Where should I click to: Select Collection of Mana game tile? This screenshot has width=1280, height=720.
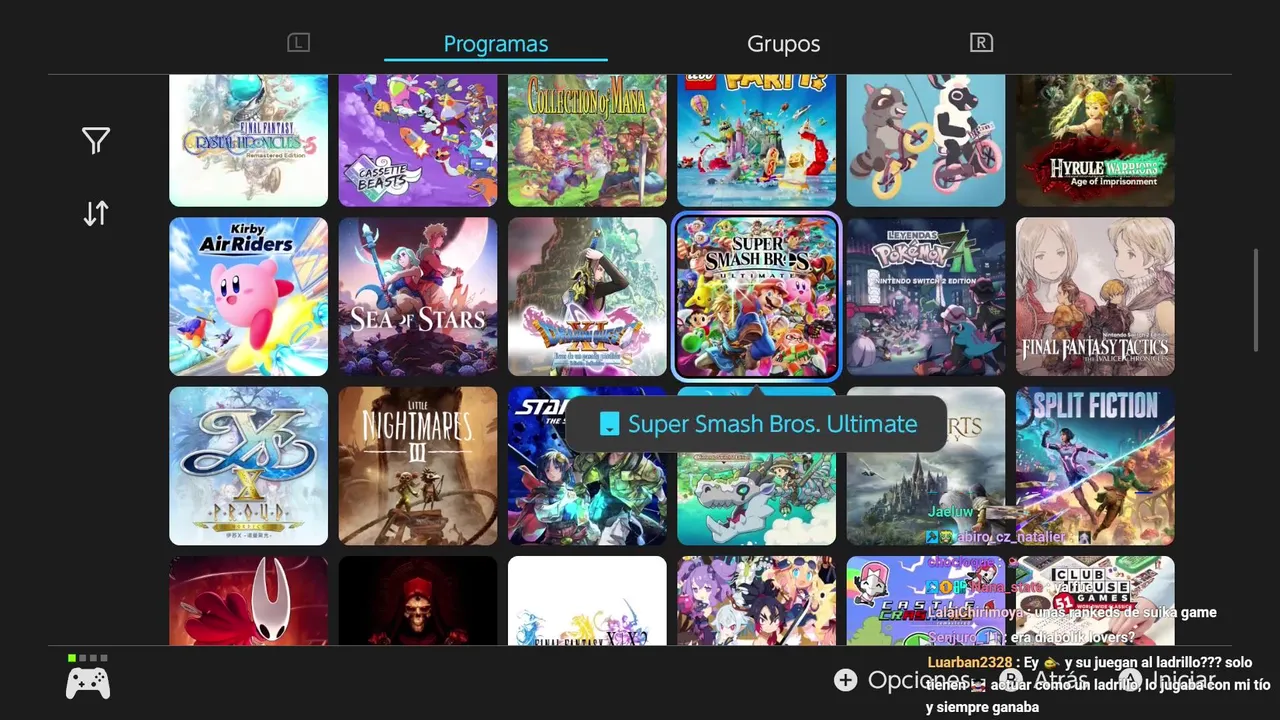(x=587, y=140)
